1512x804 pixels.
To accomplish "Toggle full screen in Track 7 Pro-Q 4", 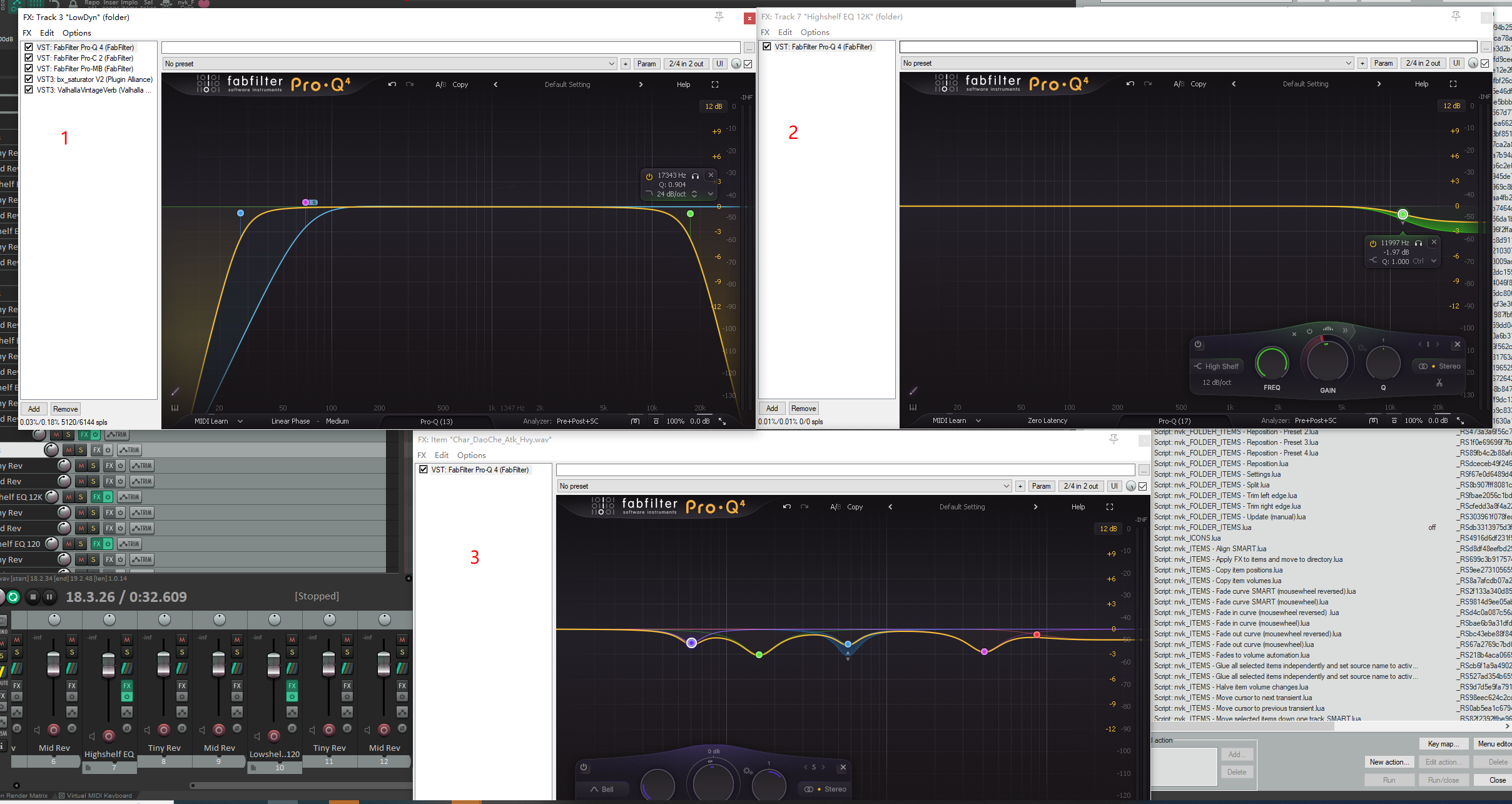I will click(x=1453, y=84).
